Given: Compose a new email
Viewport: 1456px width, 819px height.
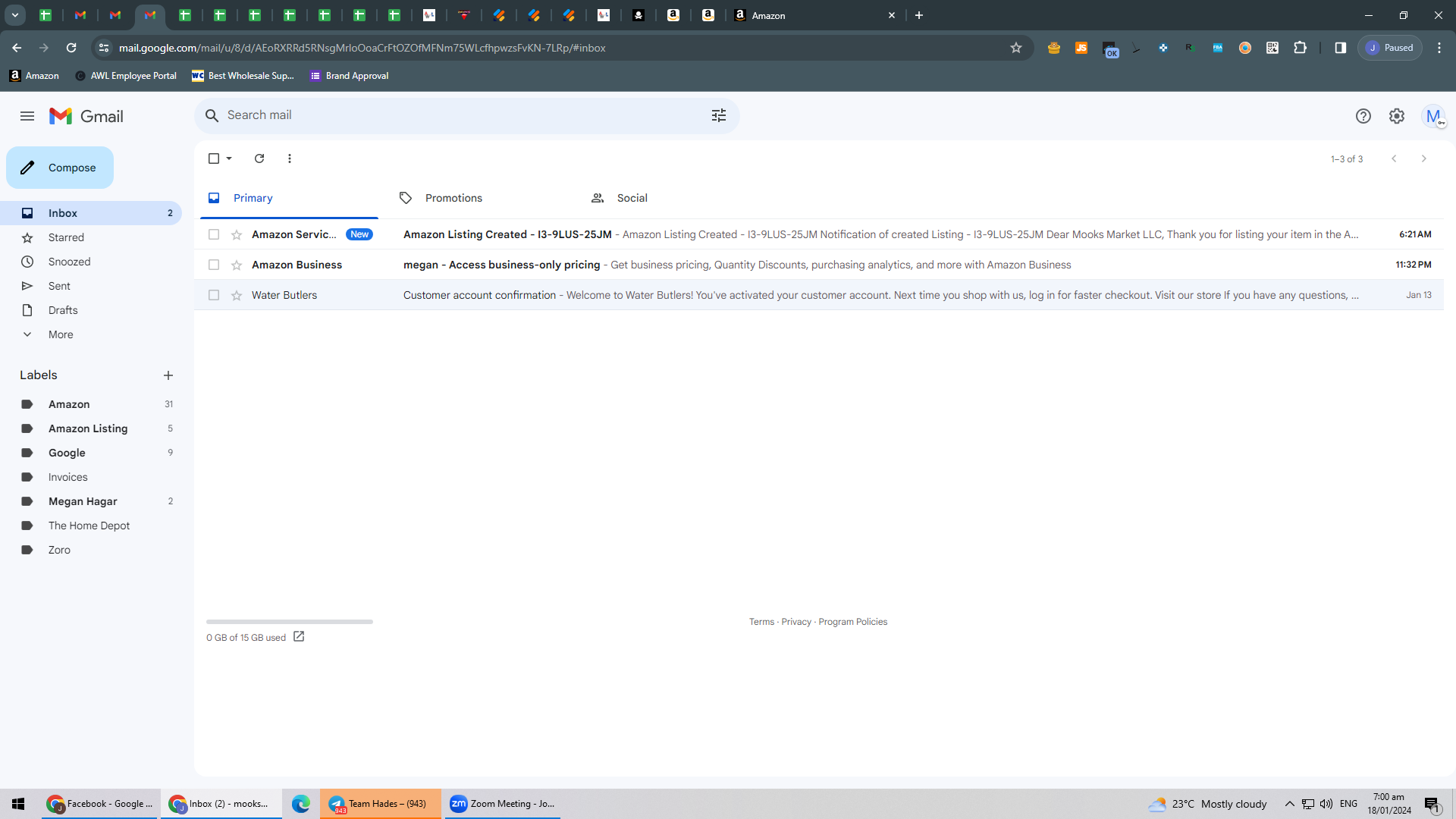Looking at the screenshot, I should point(60,168).
